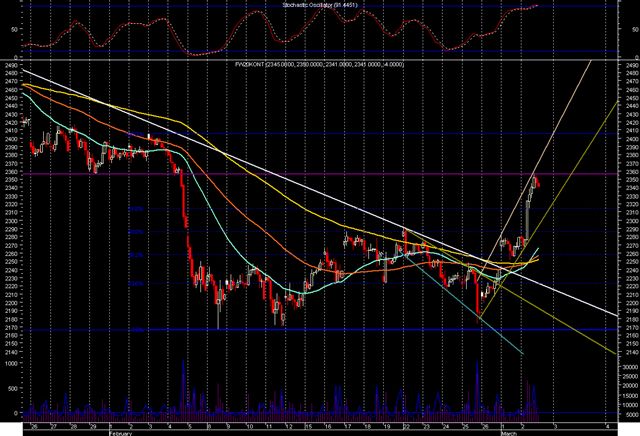Click the 500 volume axis value

point(13,388)
